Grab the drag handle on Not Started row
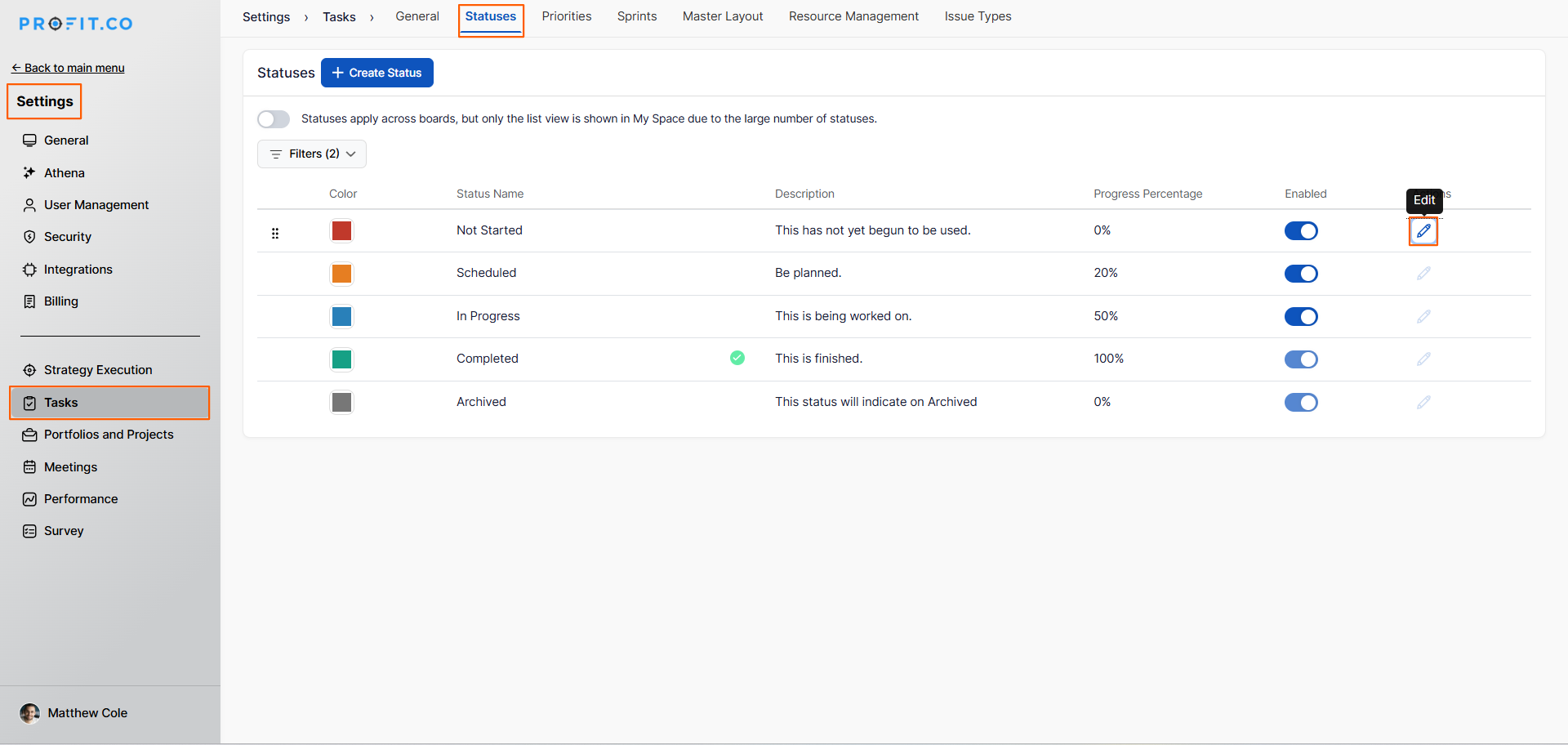Image resolution: width=1568 pixels, height=745 pixels. (x=275, y=234)
